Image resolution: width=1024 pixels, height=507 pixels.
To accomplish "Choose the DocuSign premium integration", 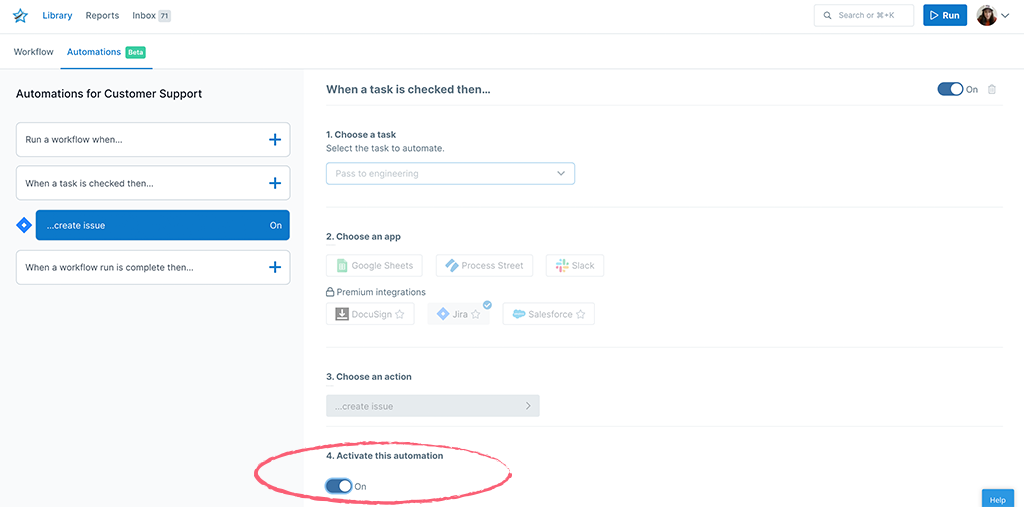I will tap(370, 314).
